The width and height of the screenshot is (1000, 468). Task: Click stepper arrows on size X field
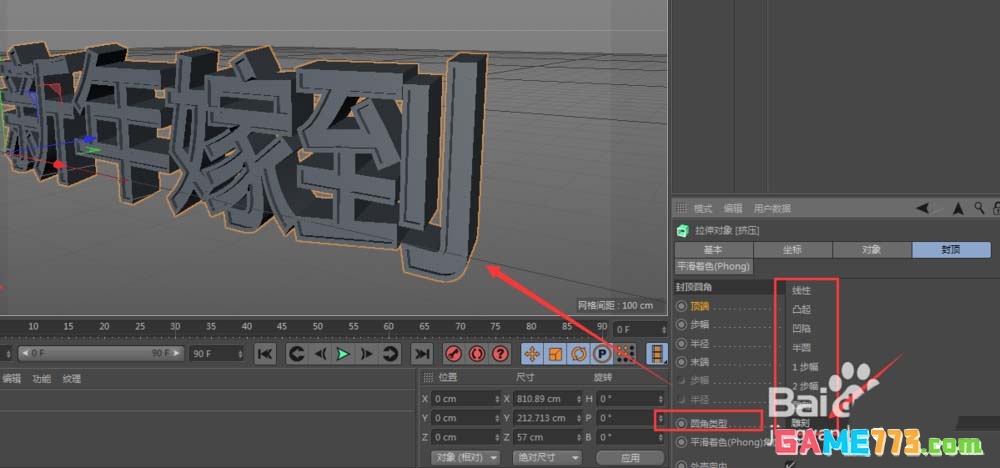(578, 399)
